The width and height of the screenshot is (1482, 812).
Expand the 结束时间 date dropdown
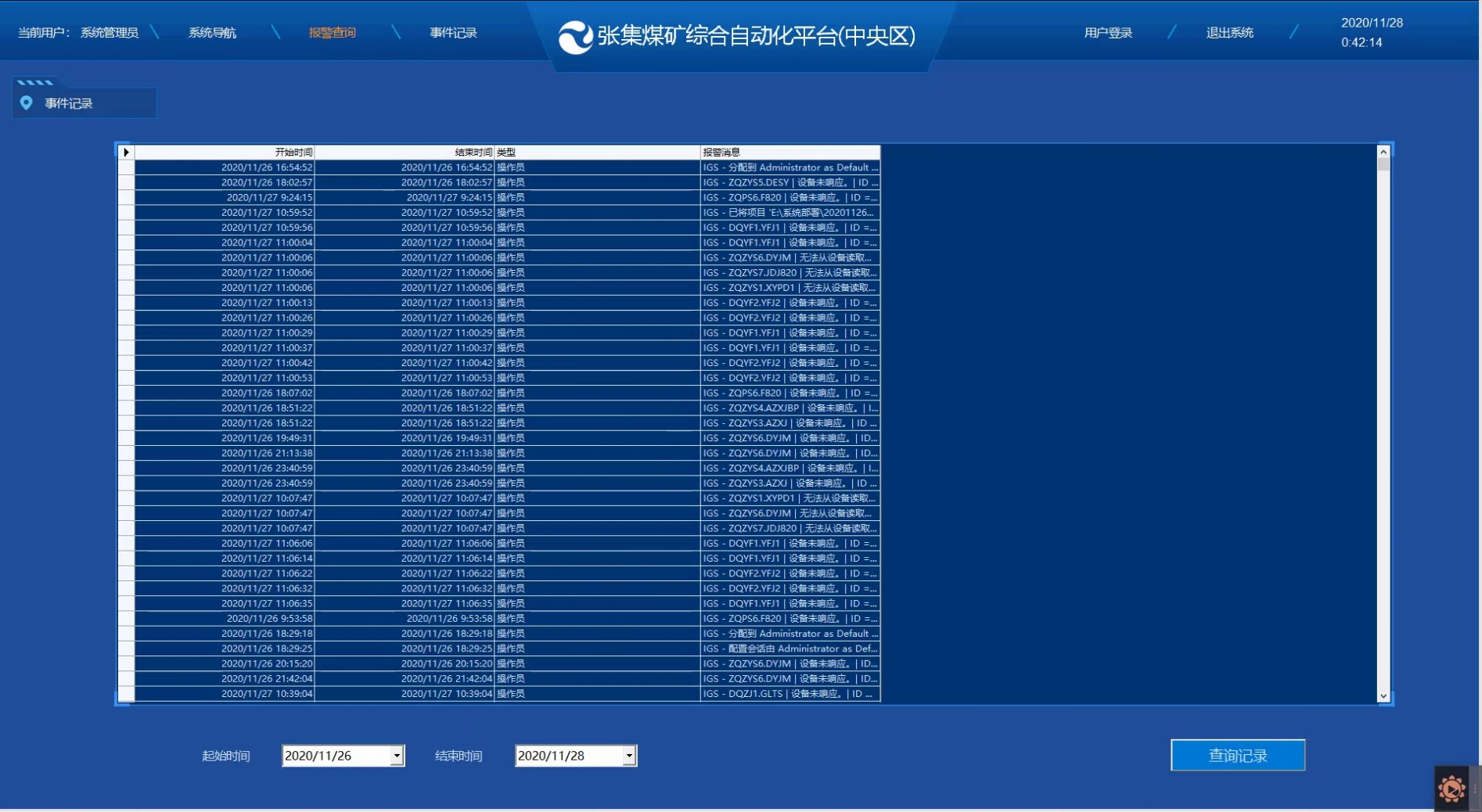click(x=629, y=756)
